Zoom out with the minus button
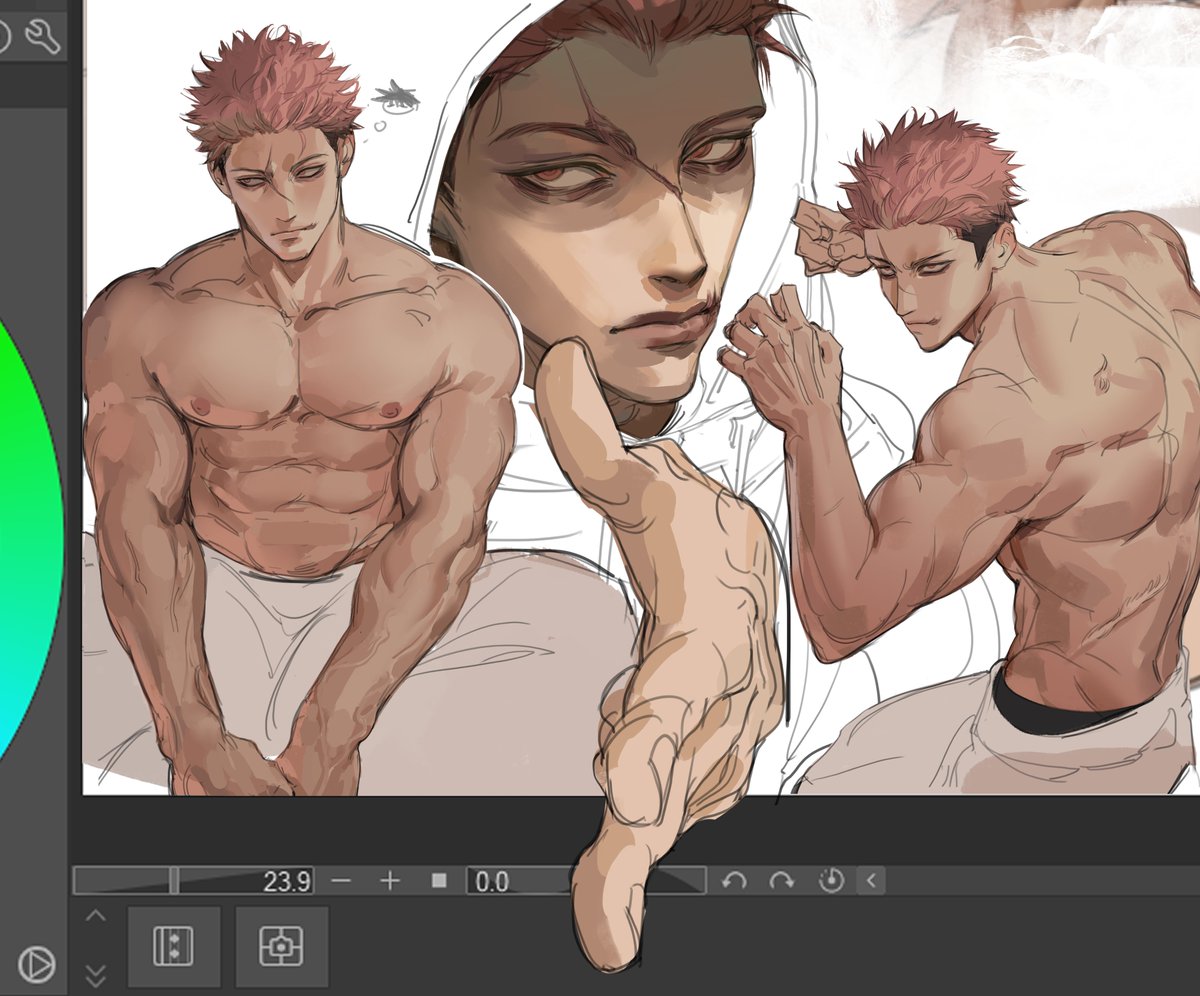Image resolution: width=1200 pixels, height=996 pixels. tap(341, 881)
